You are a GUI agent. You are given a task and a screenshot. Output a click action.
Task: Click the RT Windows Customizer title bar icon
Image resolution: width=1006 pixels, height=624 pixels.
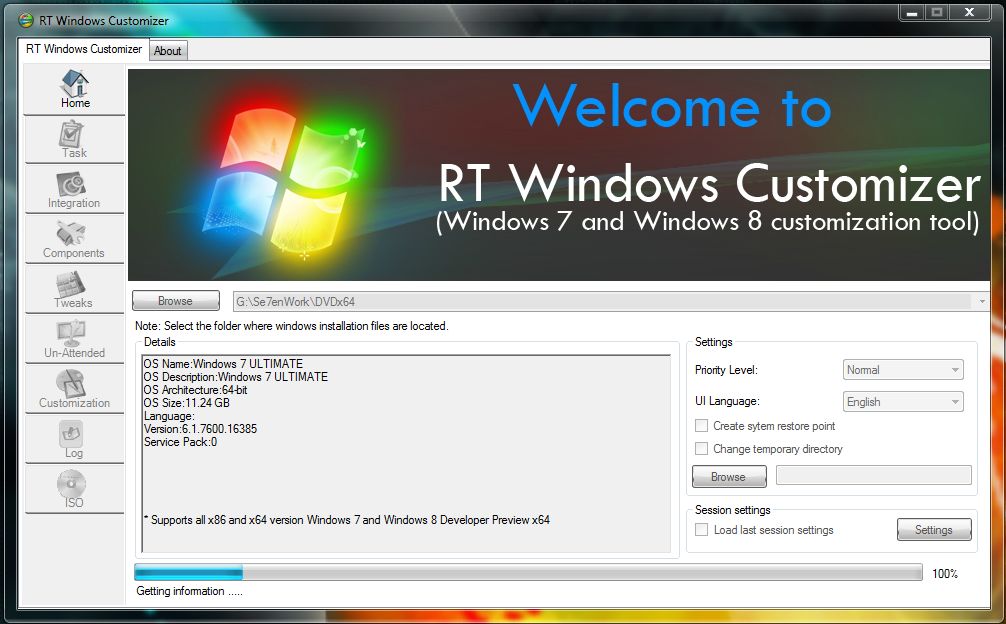coord(25,21)
